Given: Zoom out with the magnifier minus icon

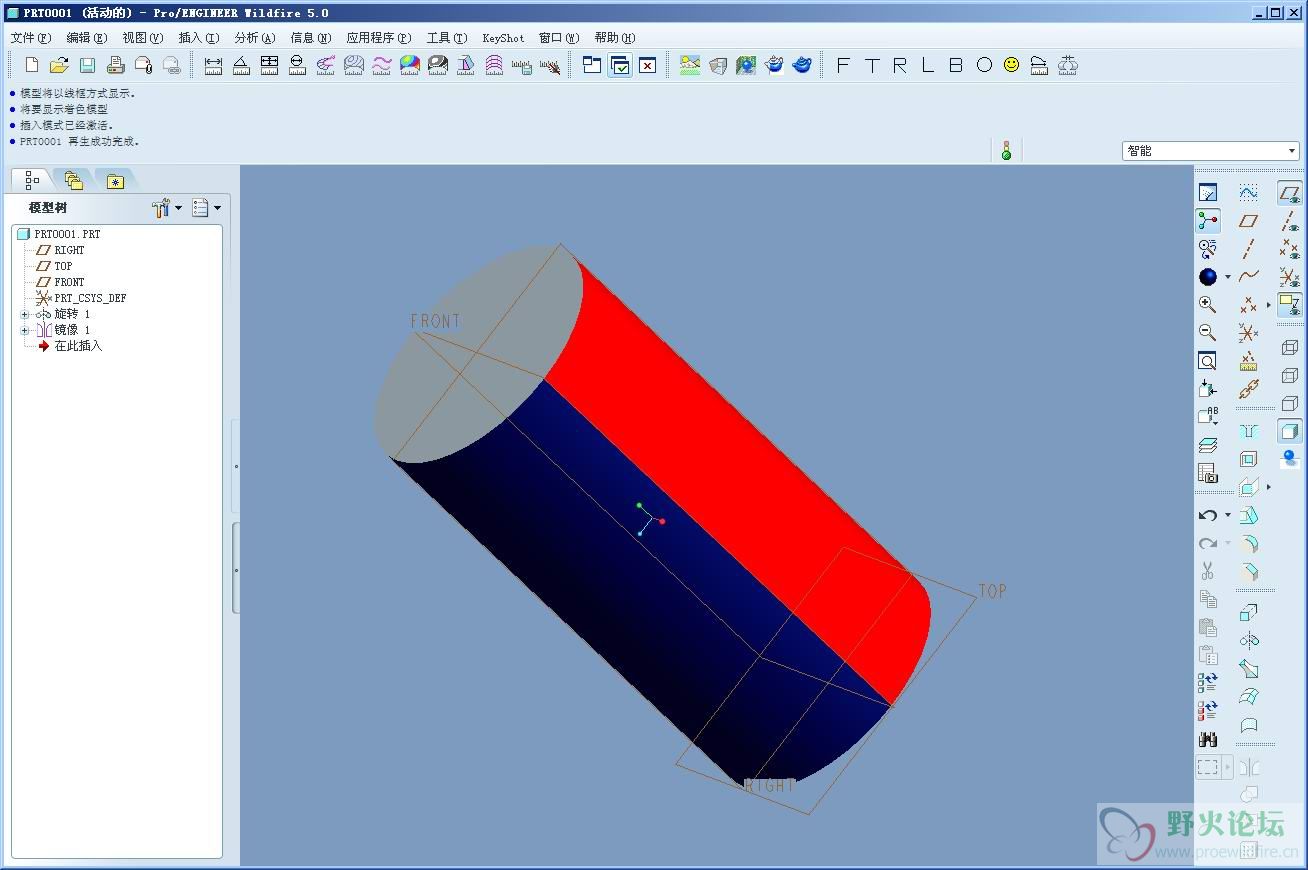Looking at the screenshot, I should coord(1208,333).
